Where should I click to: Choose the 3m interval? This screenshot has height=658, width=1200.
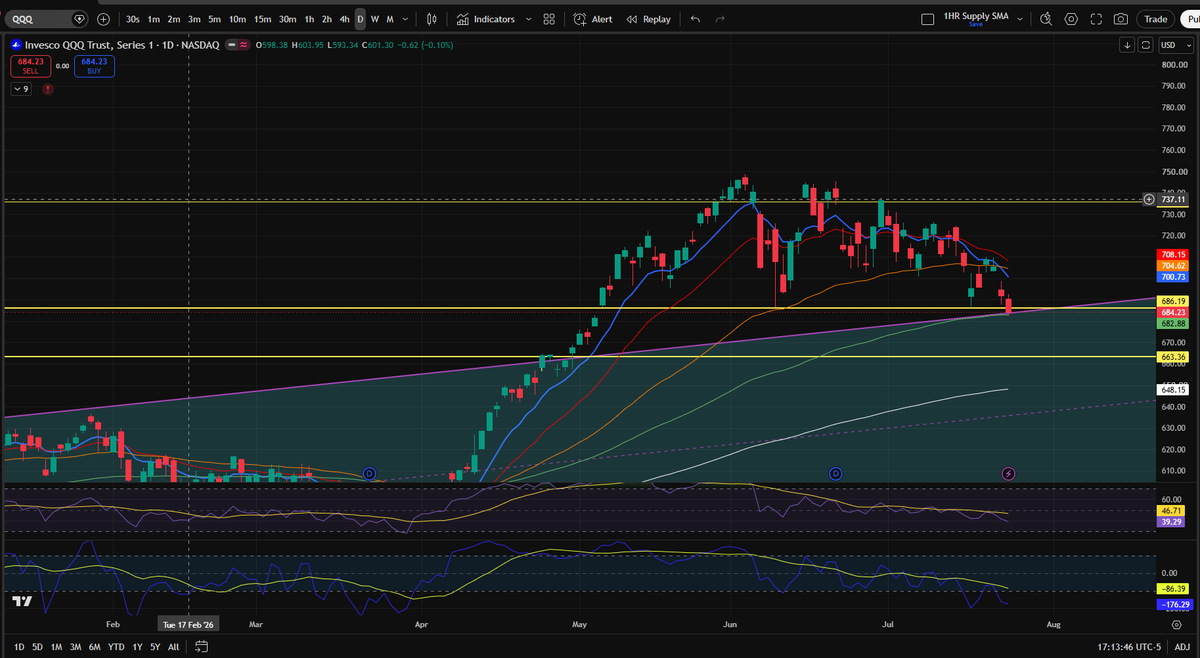[194, 19]
